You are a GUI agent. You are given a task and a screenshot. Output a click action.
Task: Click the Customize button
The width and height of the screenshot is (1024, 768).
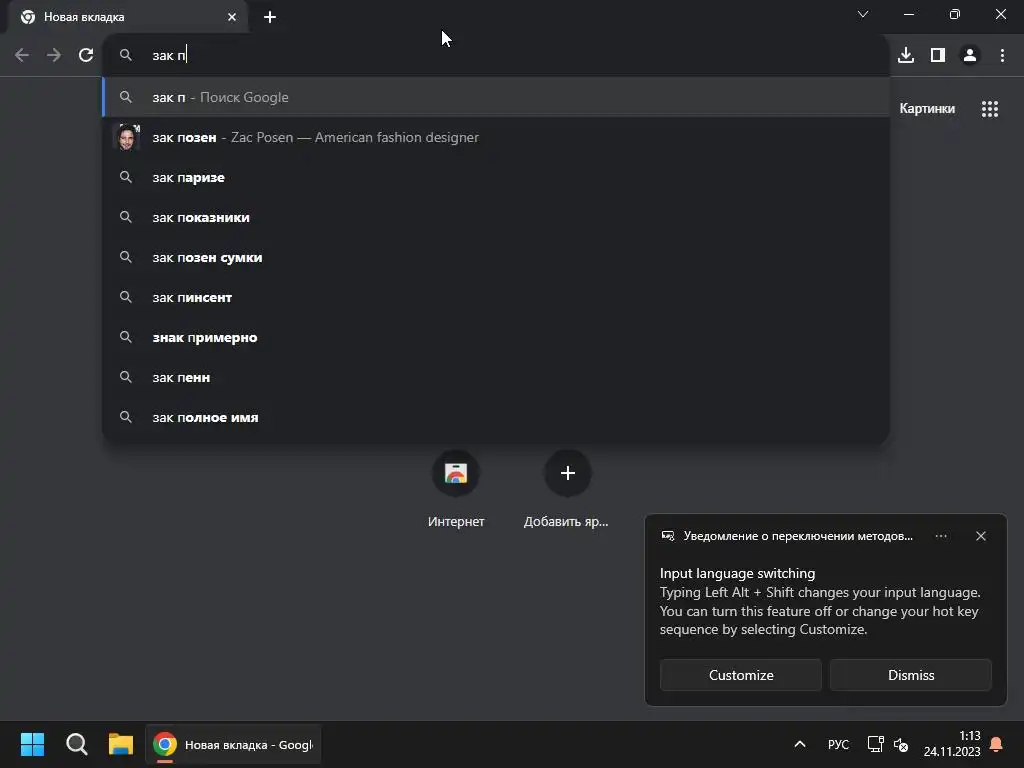(741, 675)
